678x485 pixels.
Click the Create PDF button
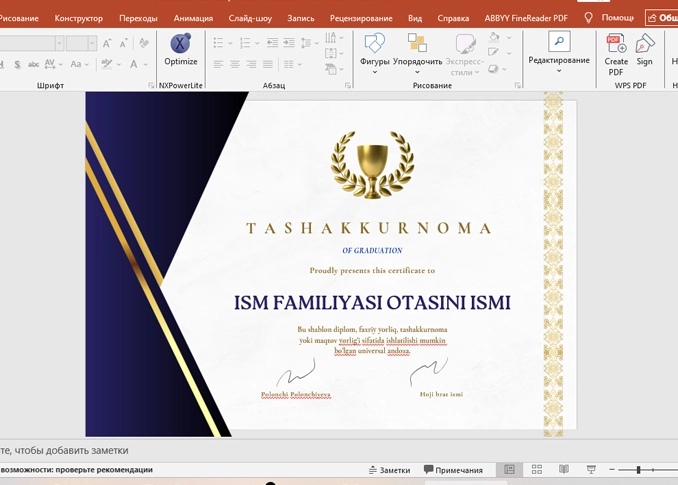(616, 54)
